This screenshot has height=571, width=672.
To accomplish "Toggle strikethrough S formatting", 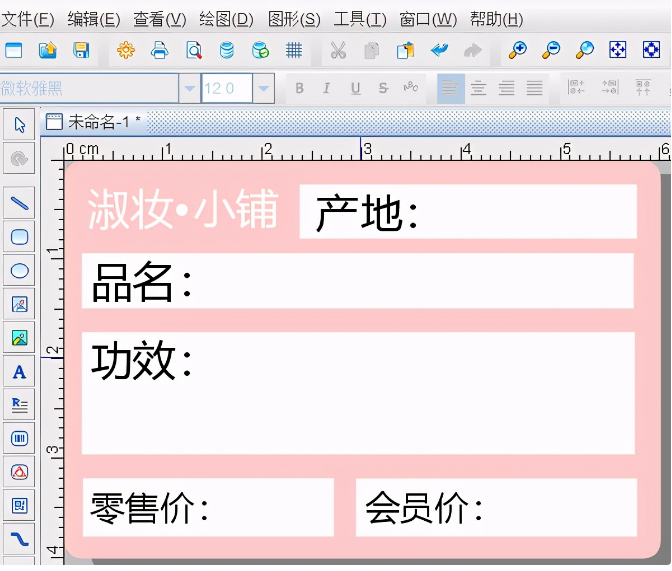I will click(383, 88).
